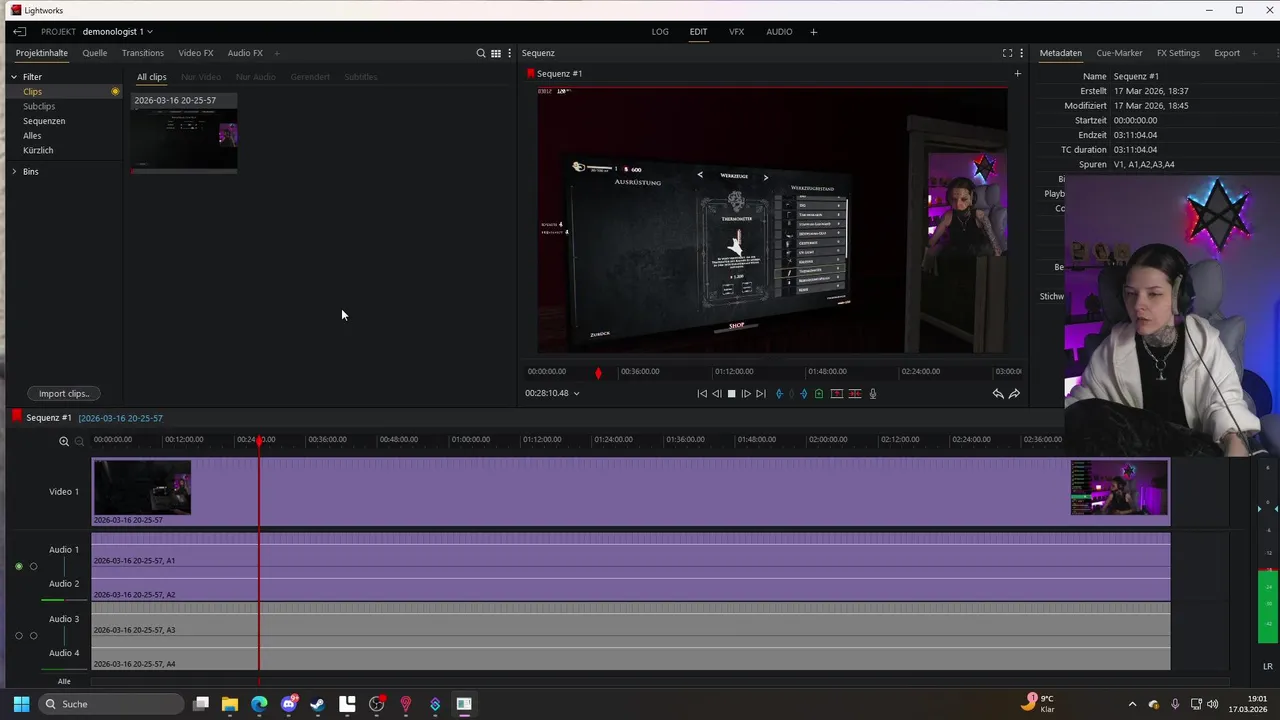Select the Alles filter

point(32,136)
